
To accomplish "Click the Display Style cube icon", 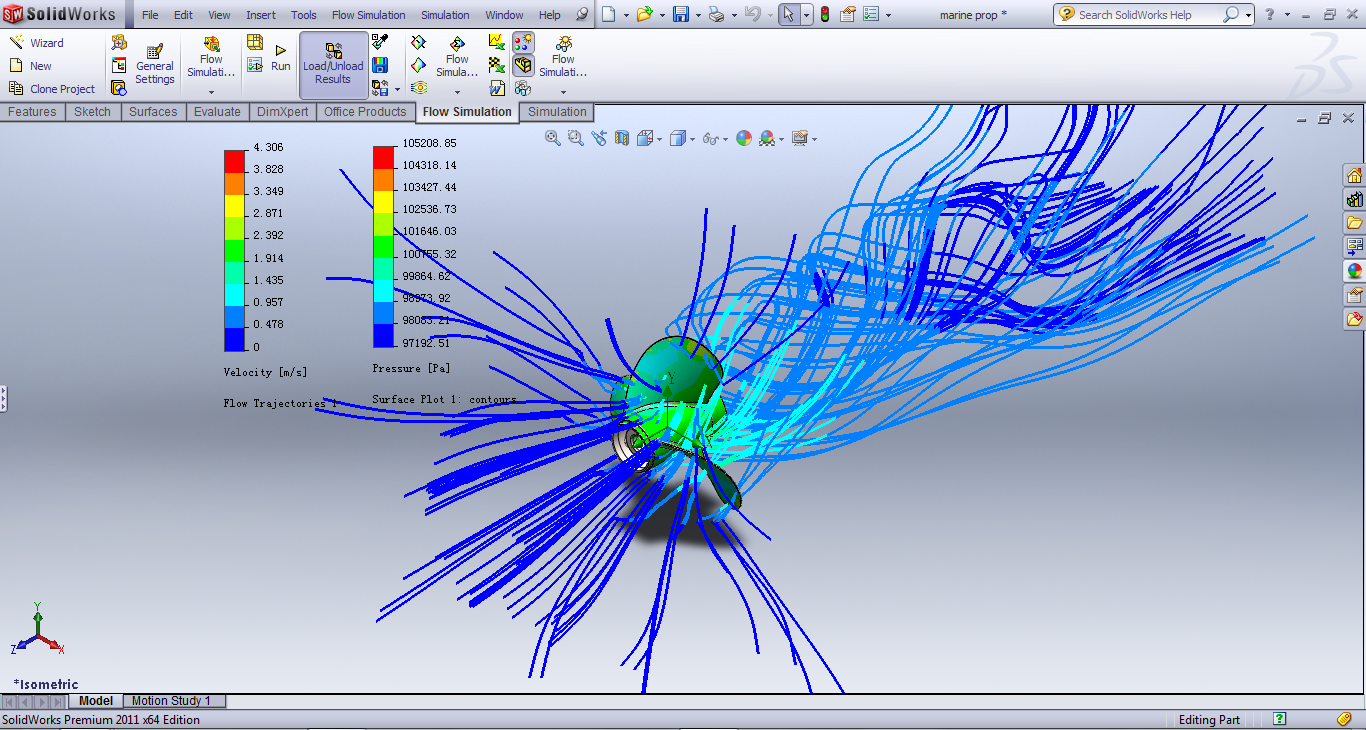I will point(677,138).
